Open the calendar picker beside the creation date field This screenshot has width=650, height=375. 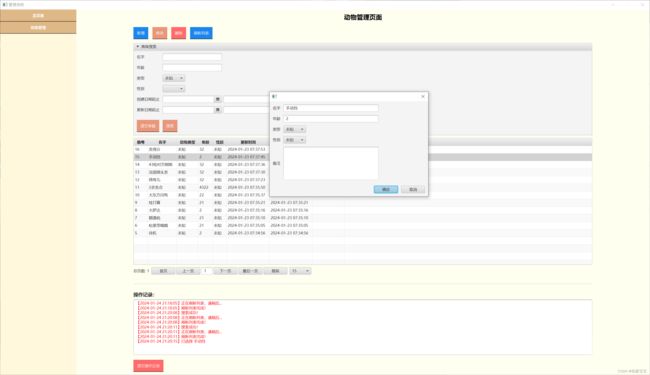218,99
